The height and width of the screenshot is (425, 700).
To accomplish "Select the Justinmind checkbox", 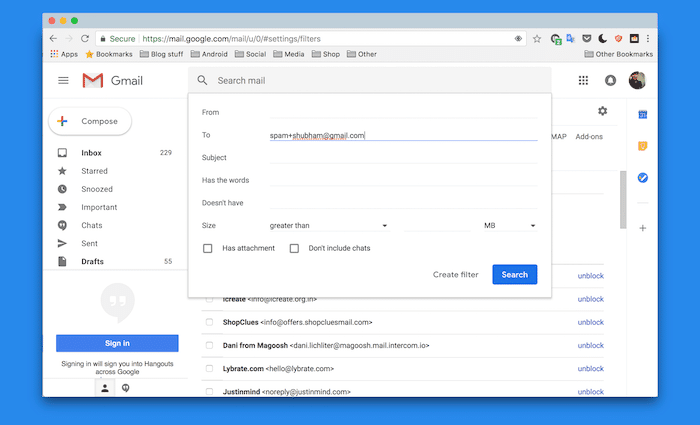I will click(x=209, y=392).
